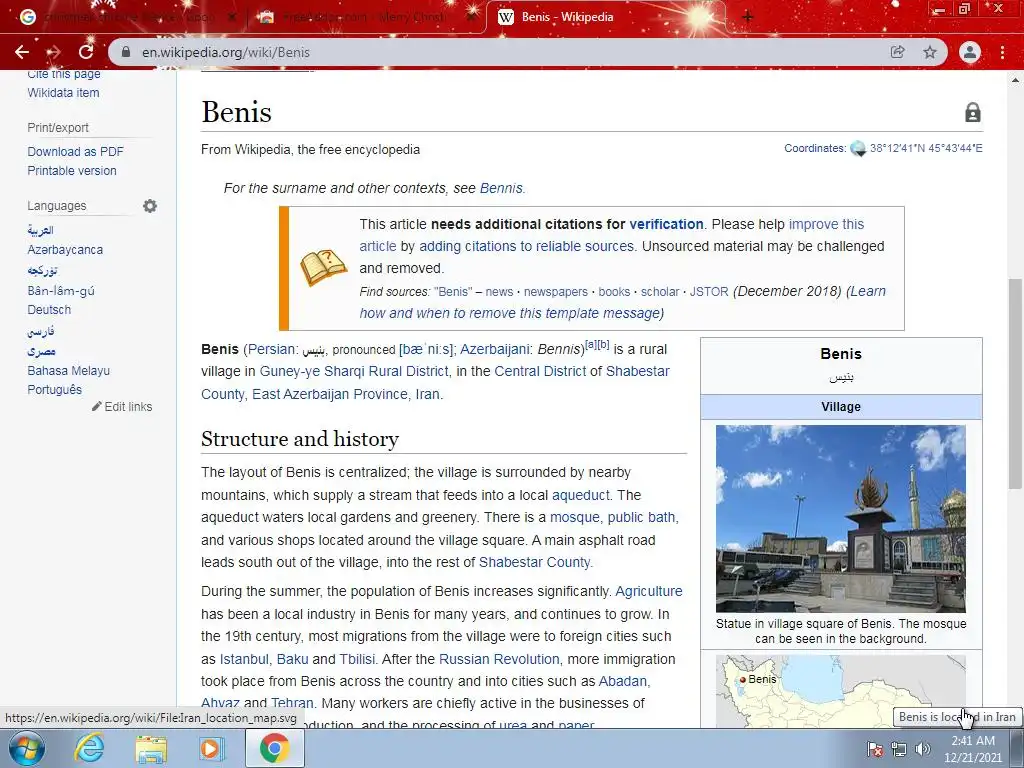Switch to Azərbaycanca language version
1024x768 pixels.
tap(65, 249)
